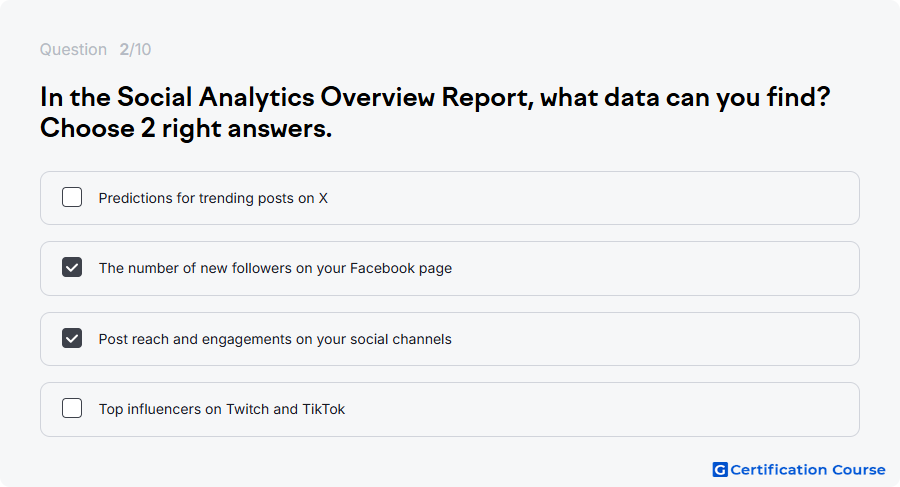This screenshot has height=487, width=900.
Task: Select the answer text Predictions for trending posts on X
Action: (x=213, y=198)
